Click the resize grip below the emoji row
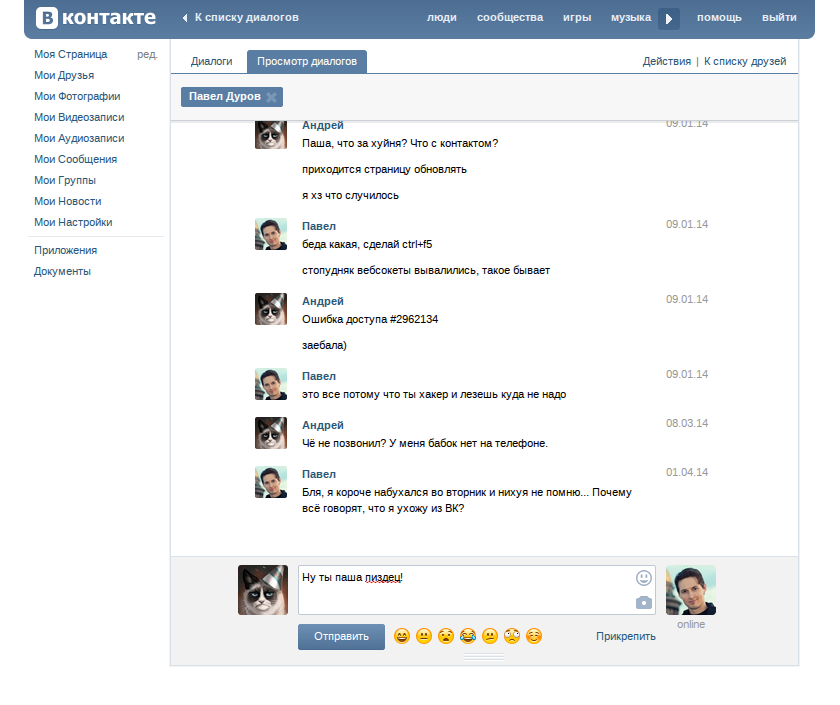Image resolution: width=840 pixels, height=705 pixels. click(x=484, y=657)
